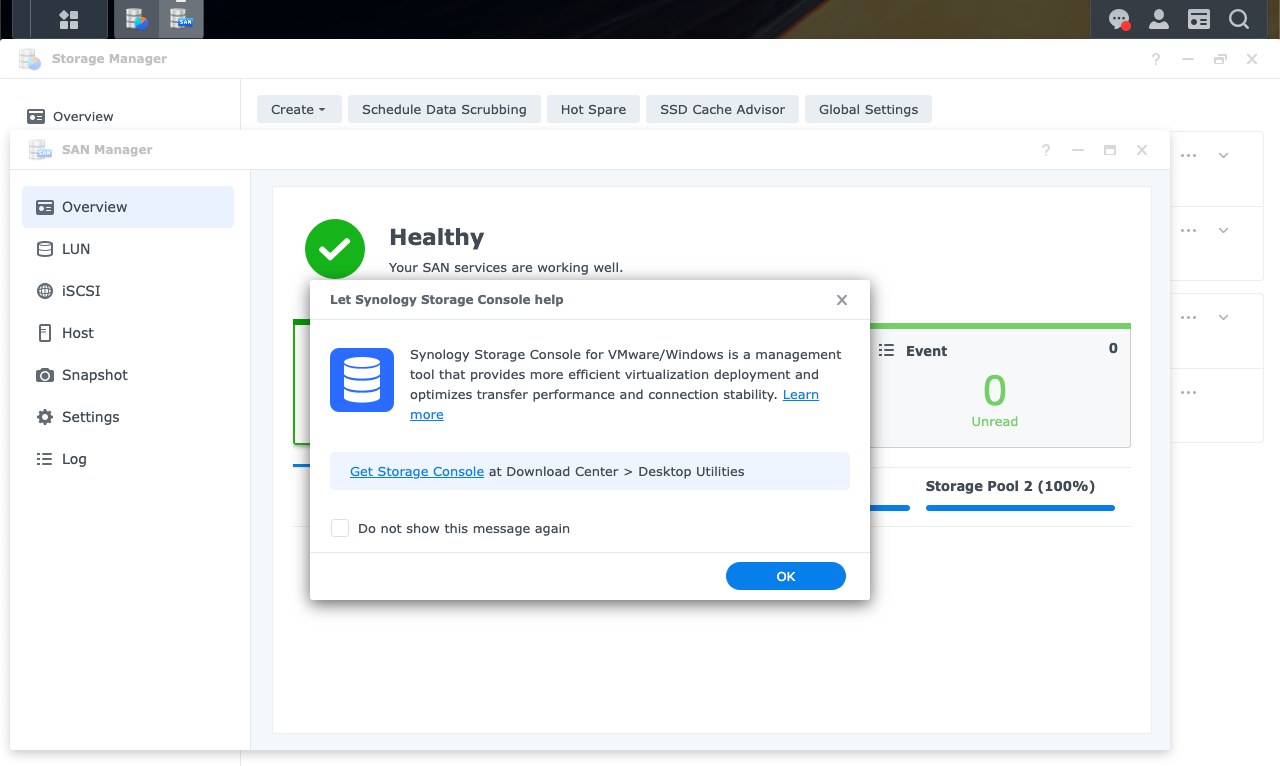Open user account options icon

pos(1159,19)
